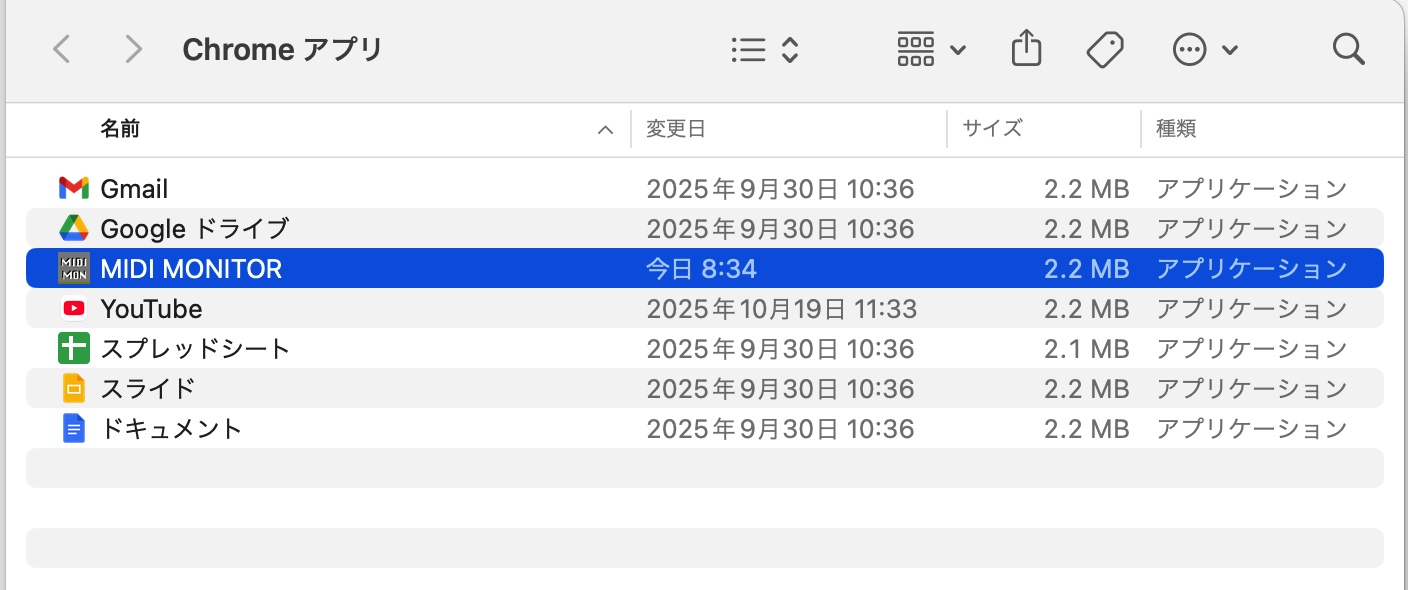Click the YouTube app icon
This screenshot has width=1408, height=590.
coord(74,308)
